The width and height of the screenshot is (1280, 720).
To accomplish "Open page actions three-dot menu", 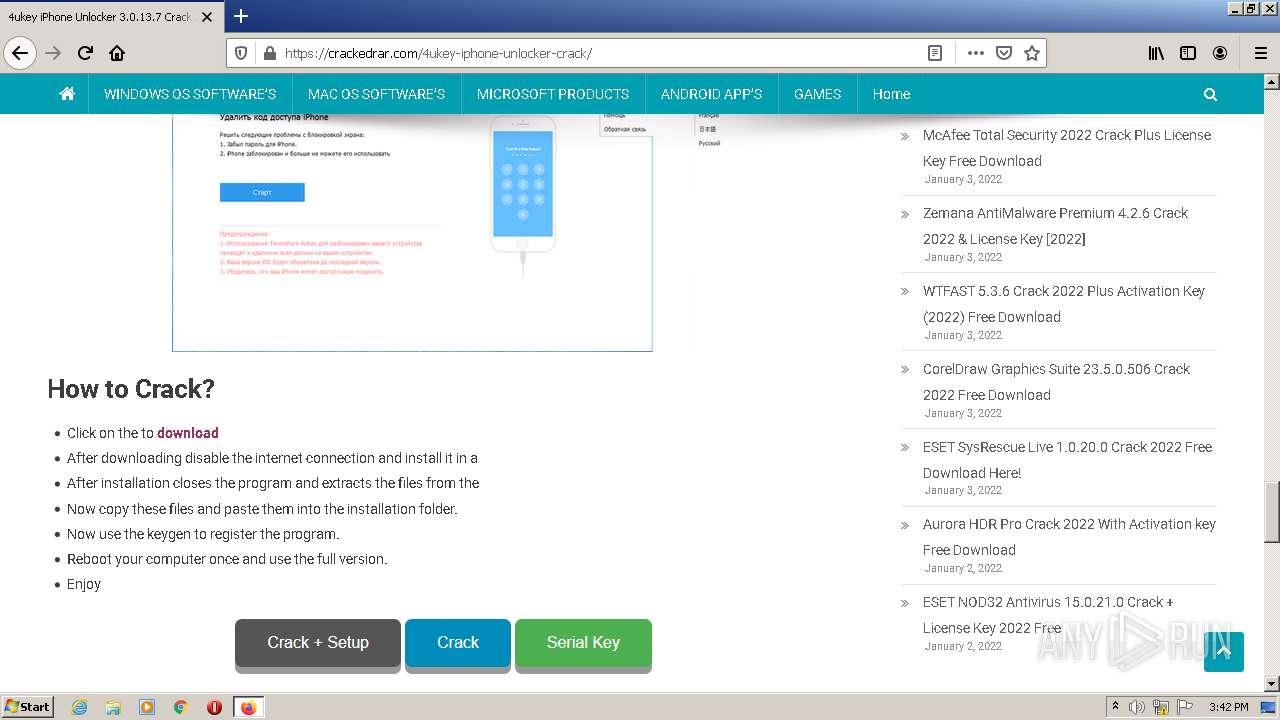I will pyautogui.click(x=975, y=53).
